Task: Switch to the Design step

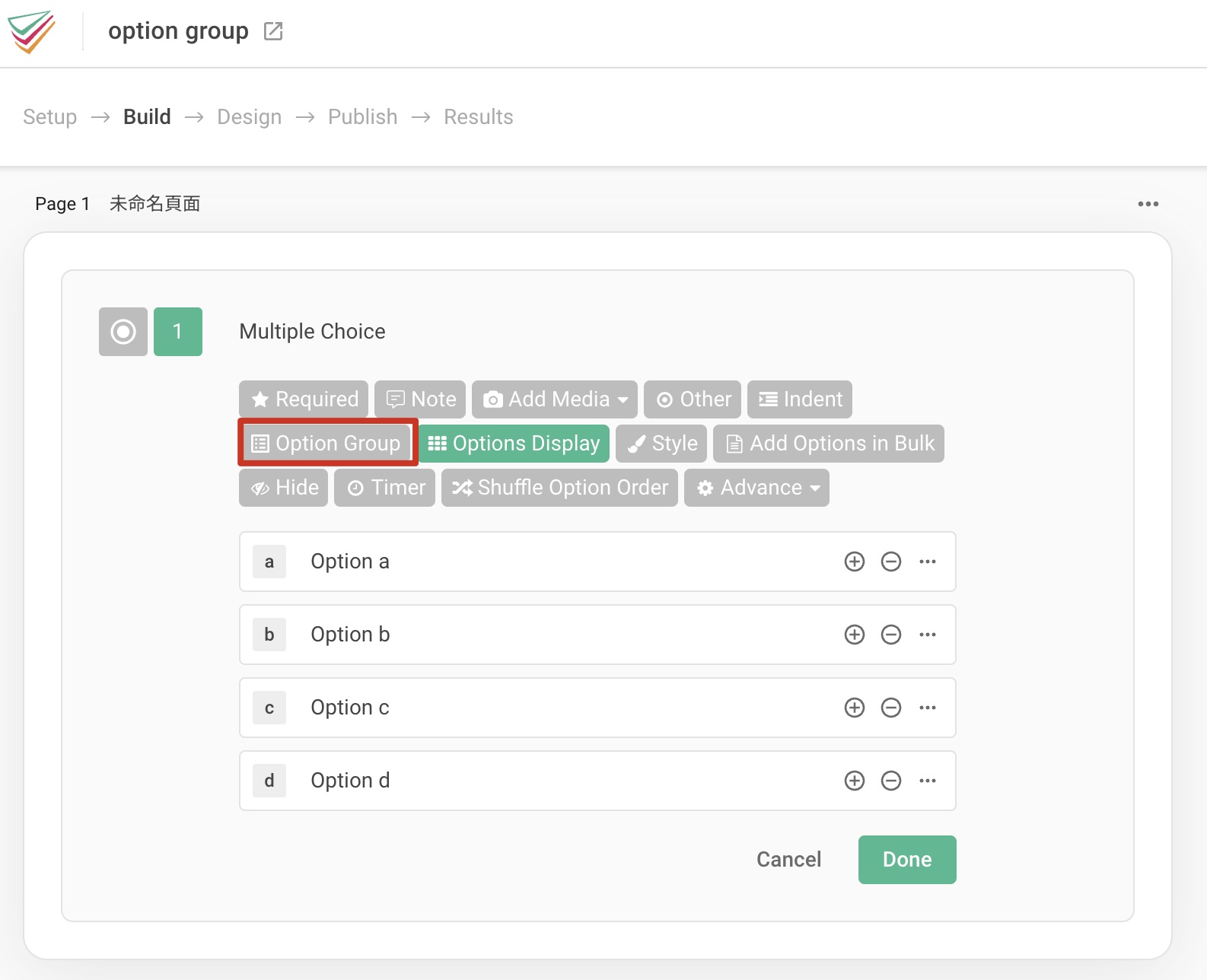Action: 249,116
